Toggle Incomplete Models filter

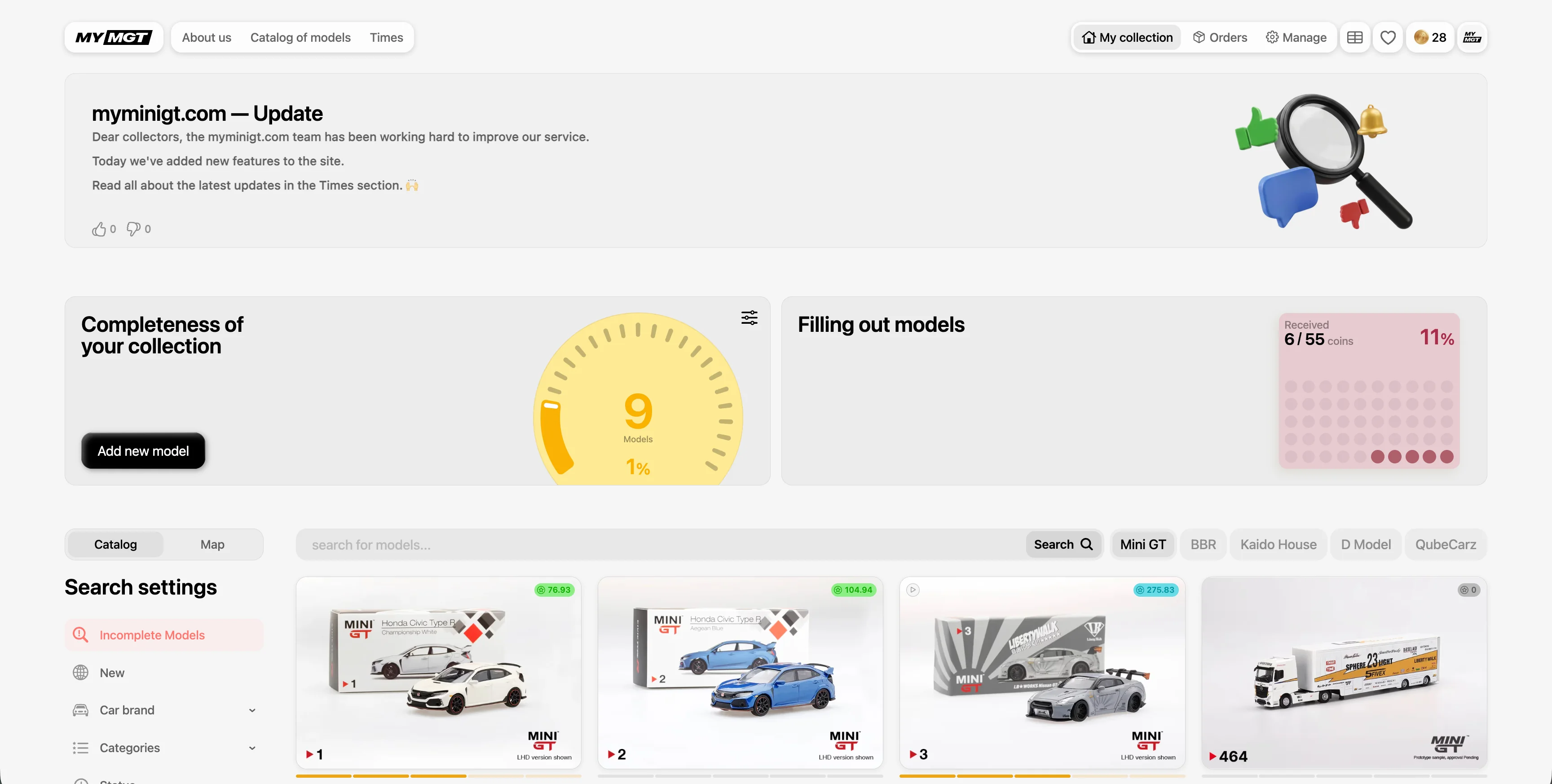point(164,634)
